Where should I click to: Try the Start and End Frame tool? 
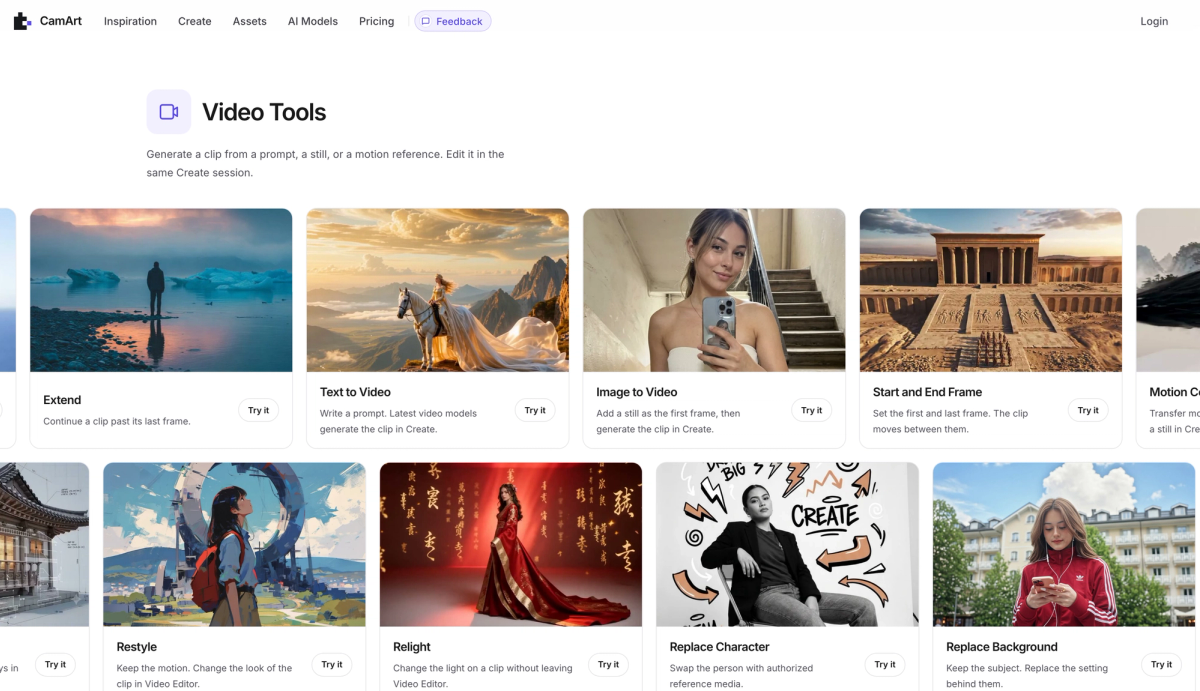pyautogui.click(x=1088, y=410)
